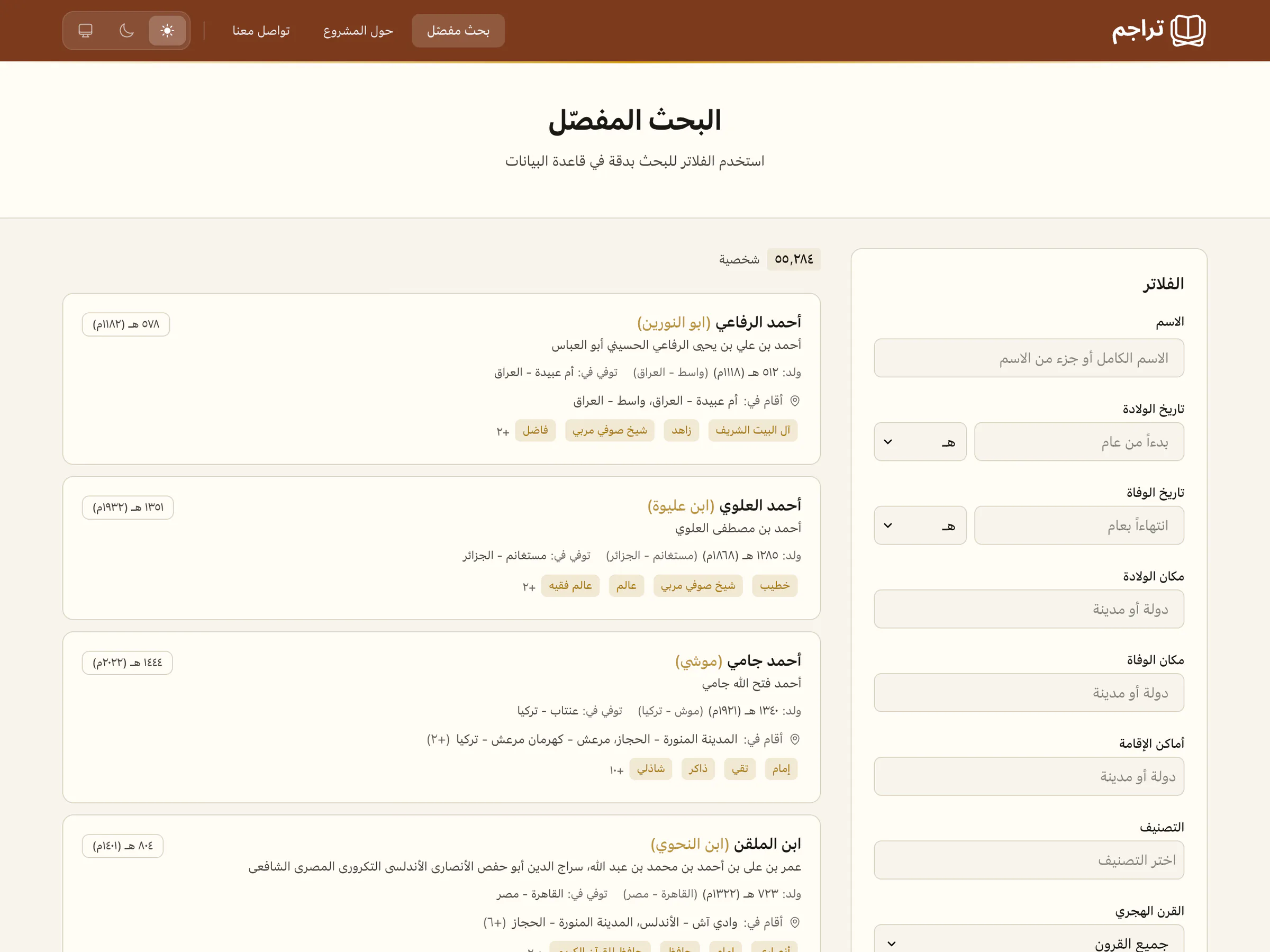Enable dark mode with the moon icon
Image resolution: width=1270 pixels, height=952 pixels.
click(126, 31)
